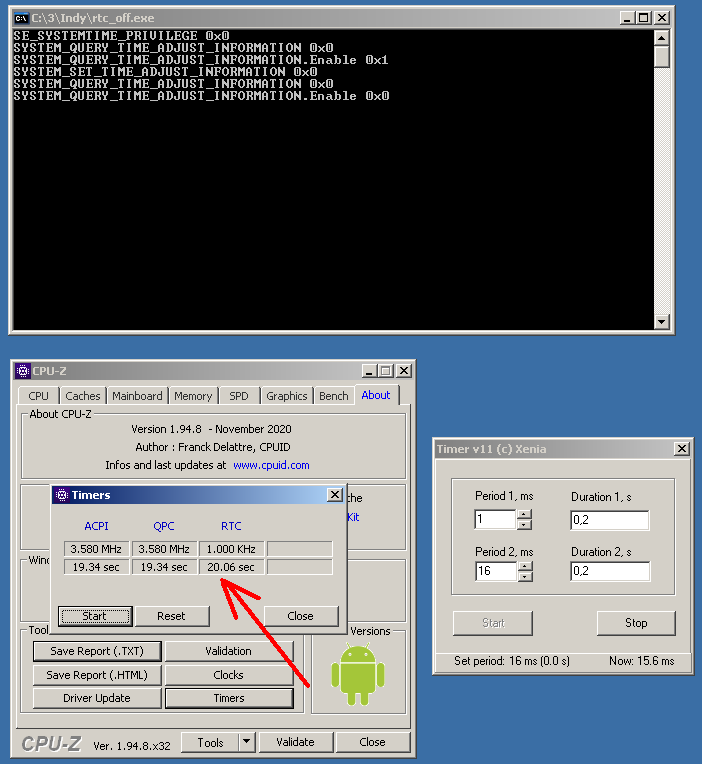Click the console window system icon
This screenshot has width=702, height=764.
[x=20, y=18]
